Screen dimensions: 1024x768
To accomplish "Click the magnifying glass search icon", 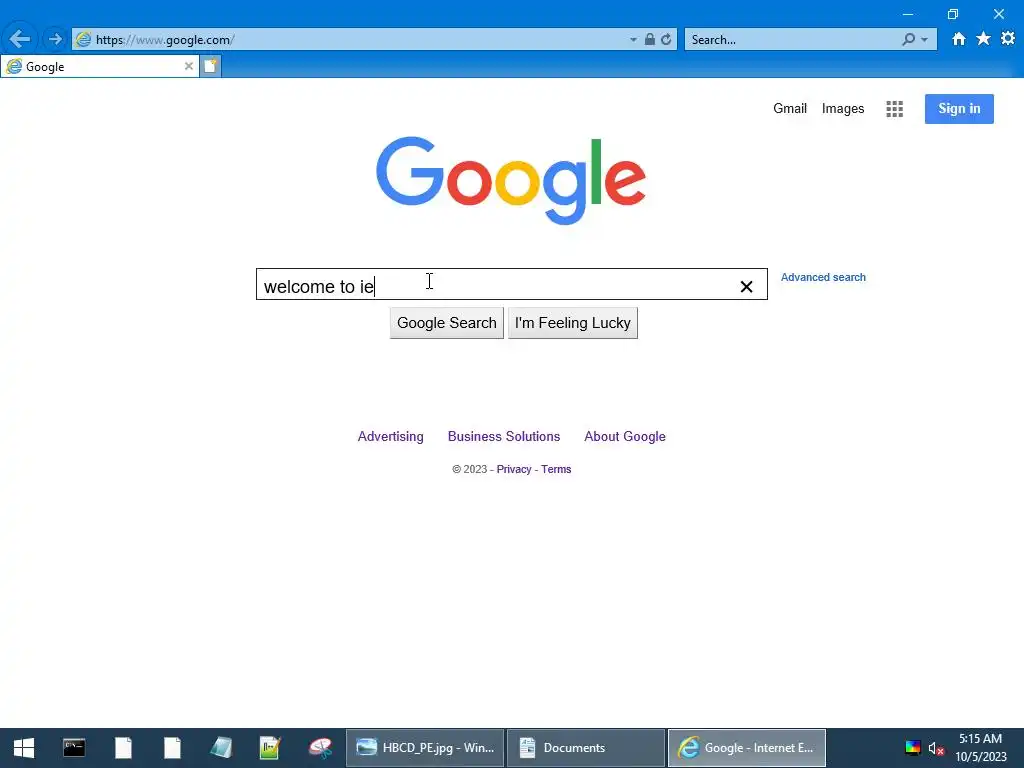I will 908,39.
